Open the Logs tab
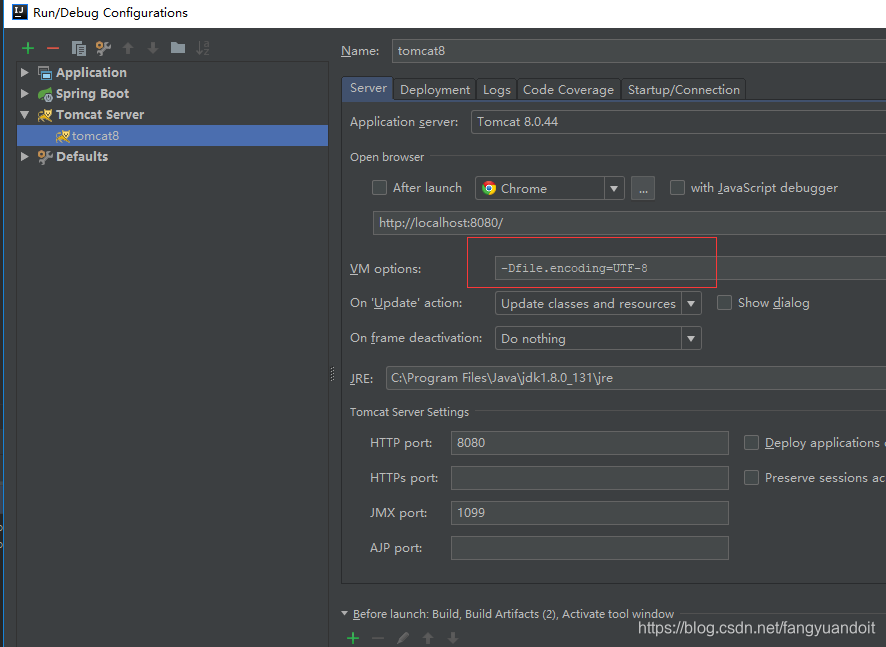Screen dimensions: 886x647 (x=497, y=89)
